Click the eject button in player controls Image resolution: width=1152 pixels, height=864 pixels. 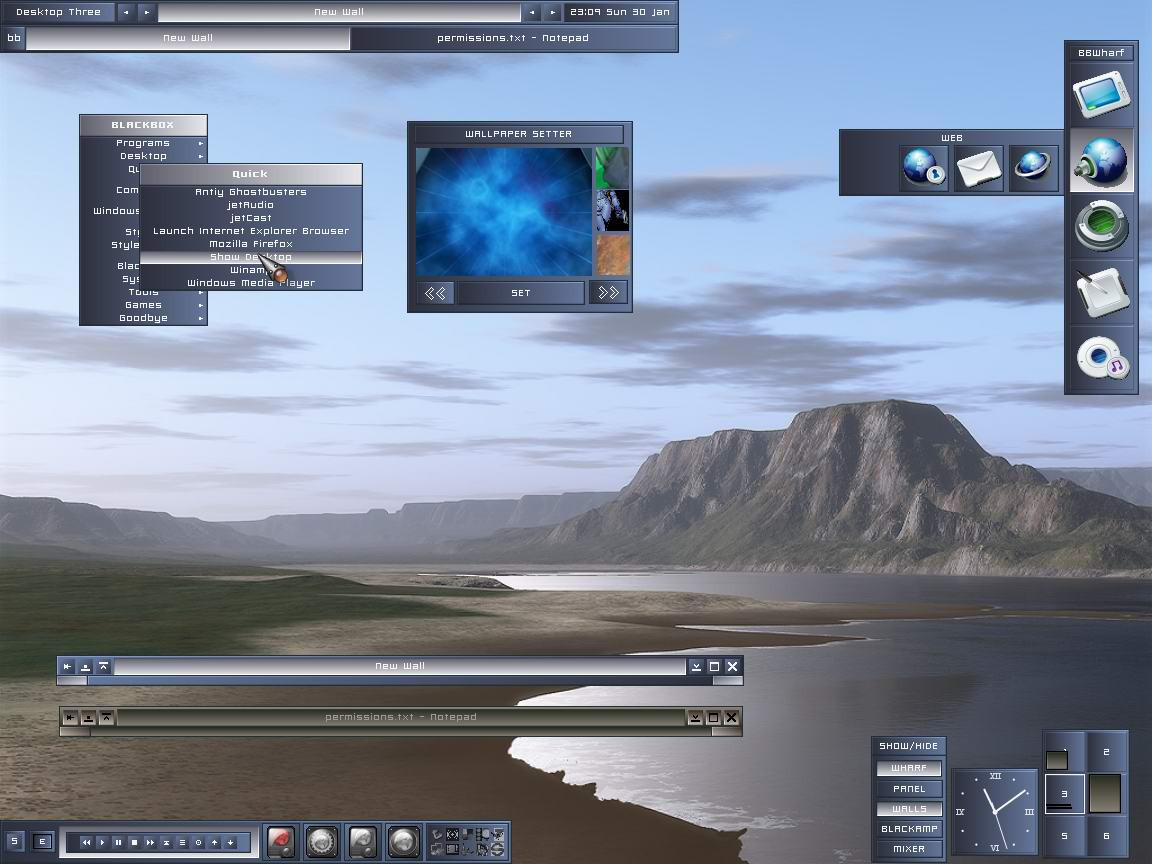click(166, 843)
